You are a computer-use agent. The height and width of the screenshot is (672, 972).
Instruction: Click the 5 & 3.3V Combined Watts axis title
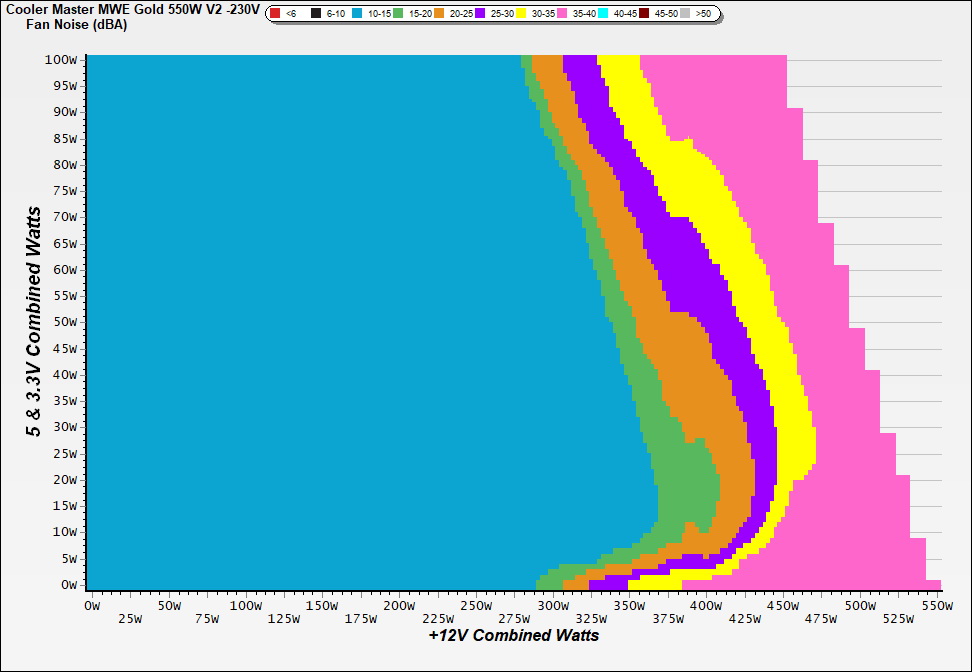point(34,322)
